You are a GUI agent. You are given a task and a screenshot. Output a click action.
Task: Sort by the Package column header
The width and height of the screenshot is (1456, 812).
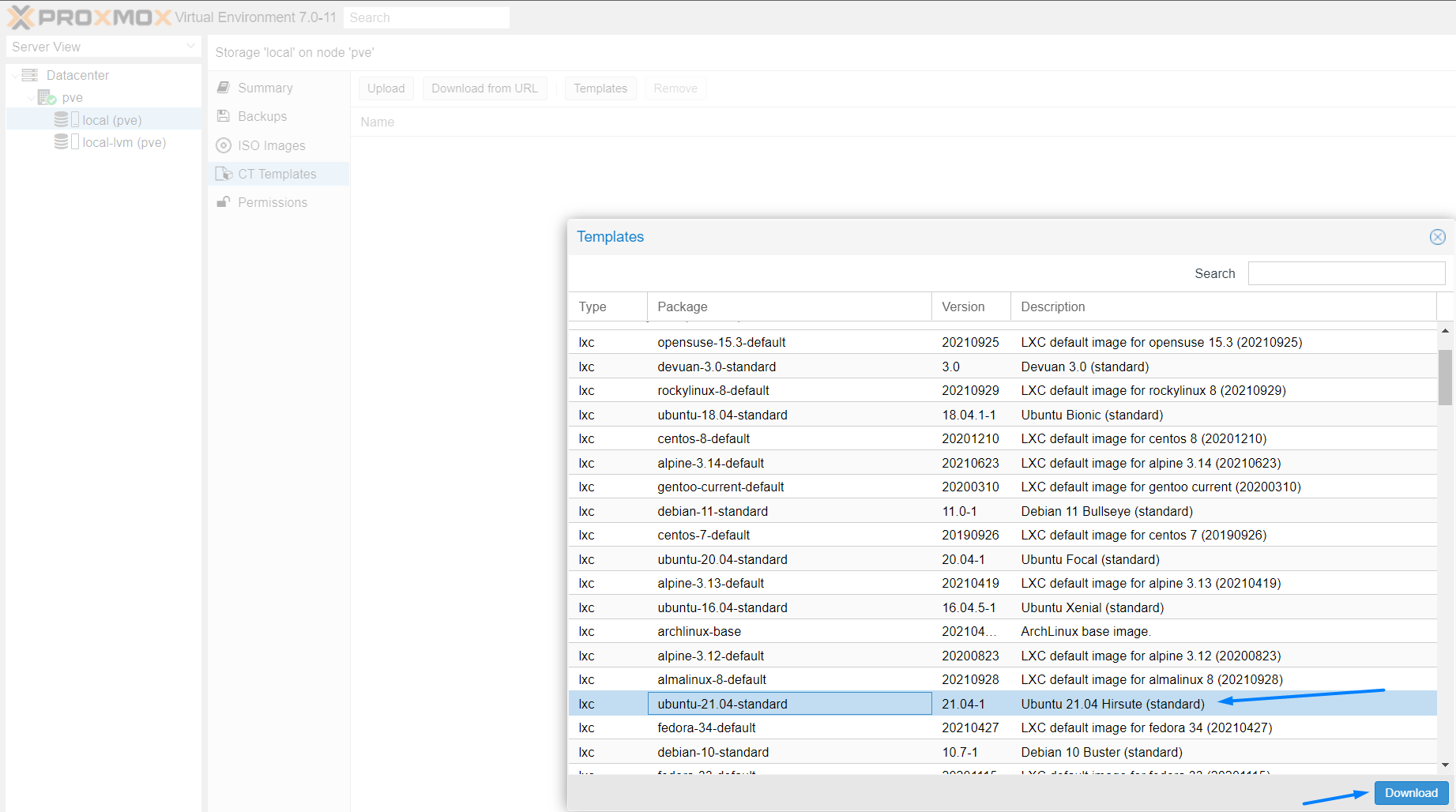789,306
